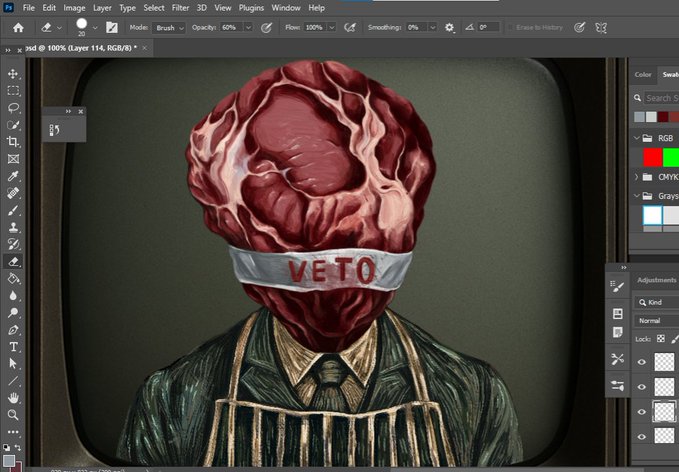The width and height of the screenshot is (679, 472).
Task: Select the Zoom tool
Action: (13, 415)
